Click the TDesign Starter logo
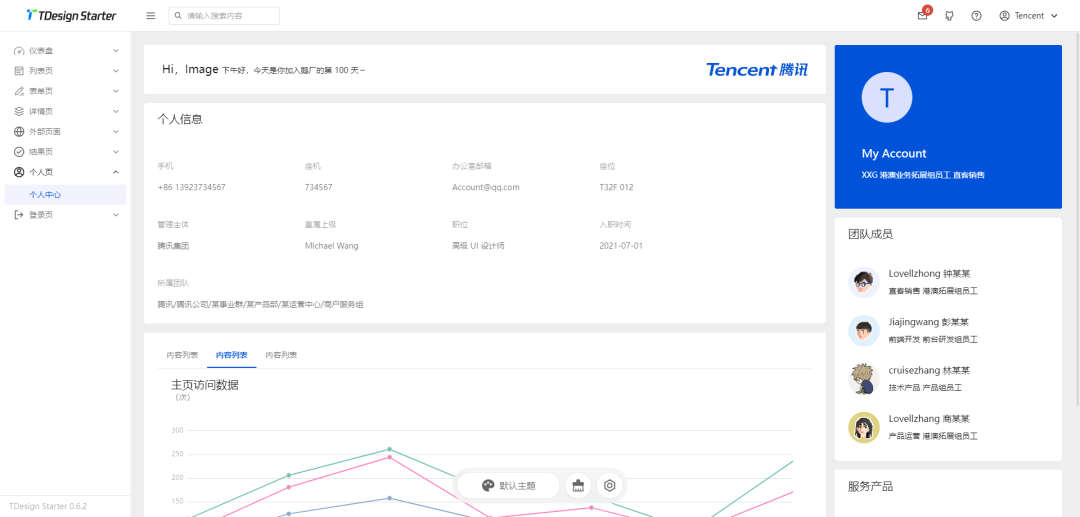Screen dimensions: 1080x517 click(x=71, y=15)
